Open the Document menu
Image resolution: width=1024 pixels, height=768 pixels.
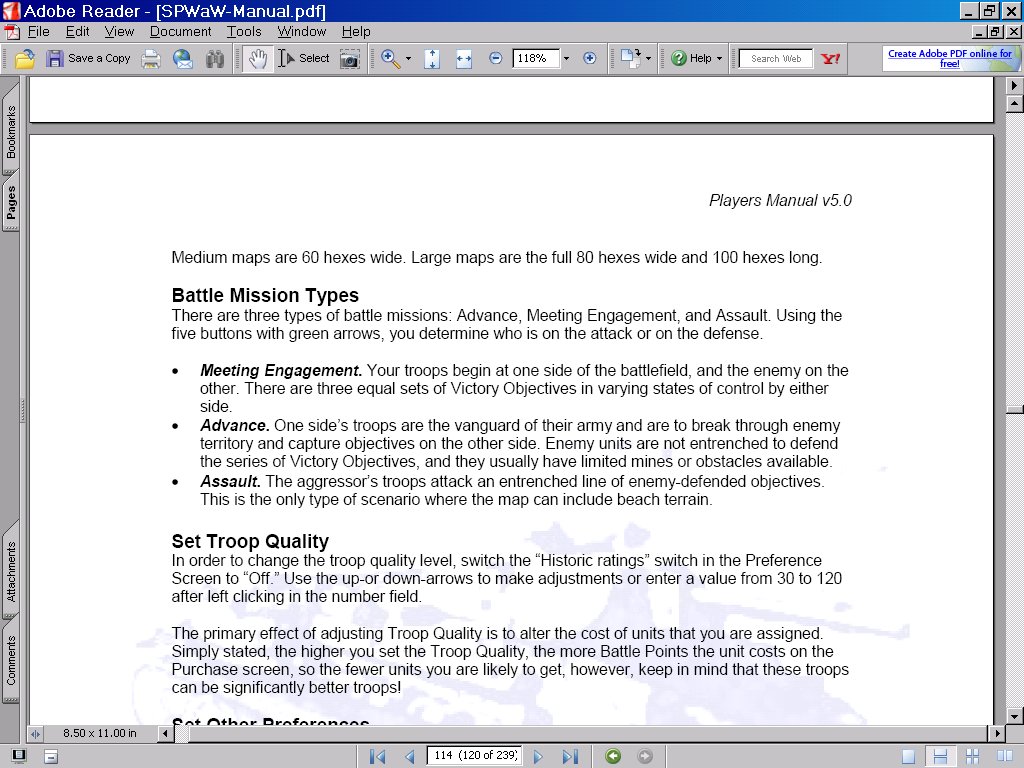point(180,31)
